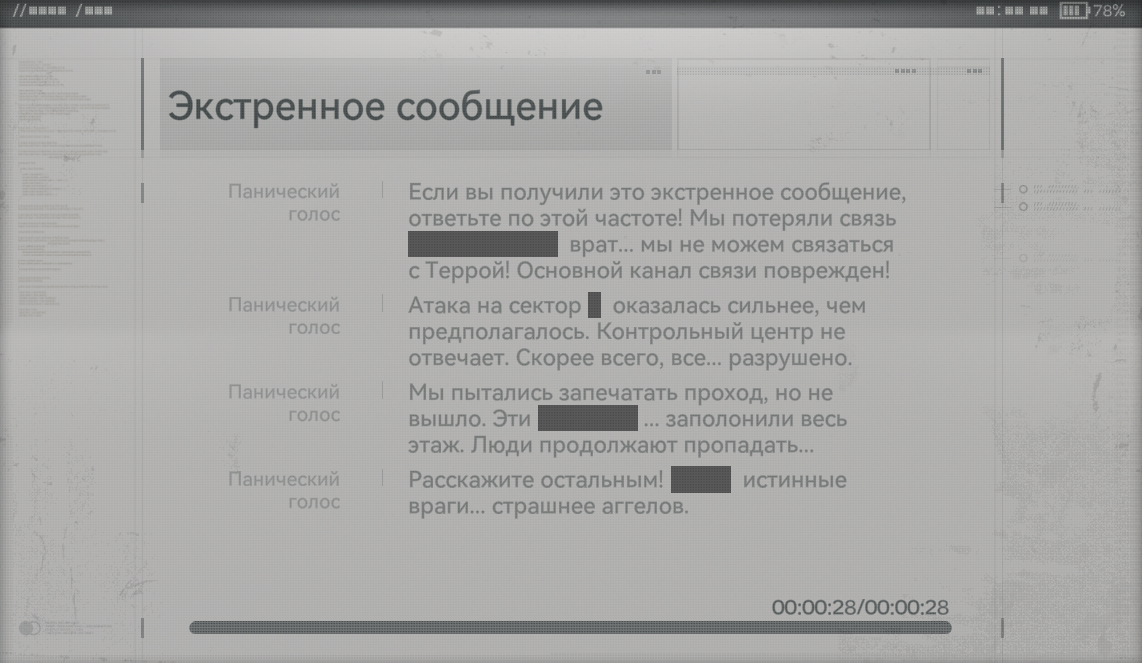The width and height of the screenshot is (1142, 663).
Task: Click the redacted block after 'Атака на сектор'
Action: [x=594, y=305]
